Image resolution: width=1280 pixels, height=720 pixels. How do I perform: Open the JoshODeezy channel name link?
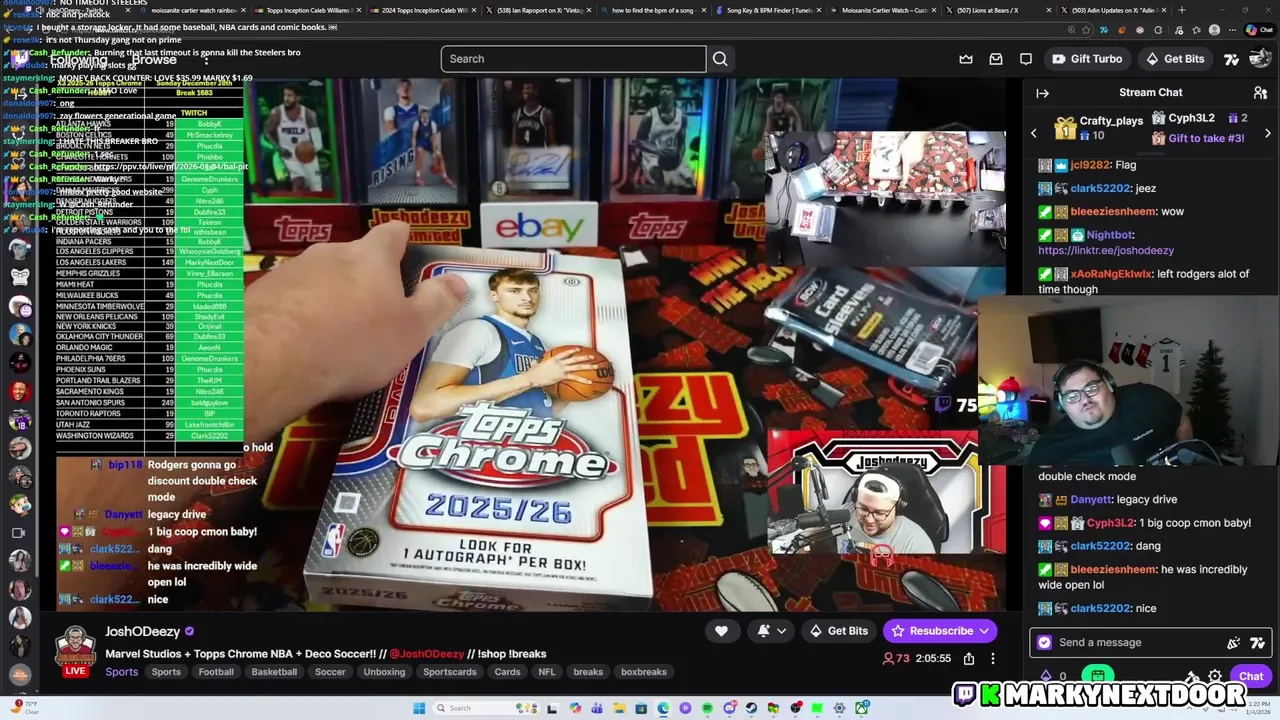click(142, 631)
